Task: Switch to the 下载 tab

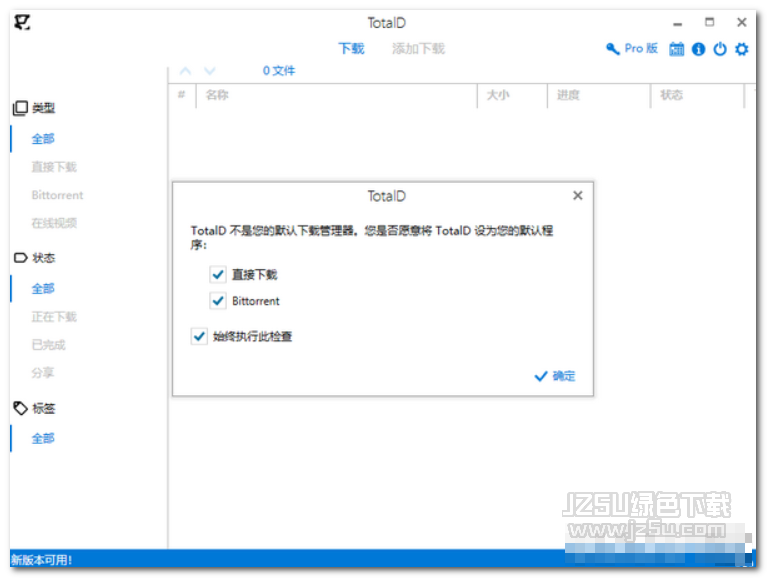Action: (351, 48)
